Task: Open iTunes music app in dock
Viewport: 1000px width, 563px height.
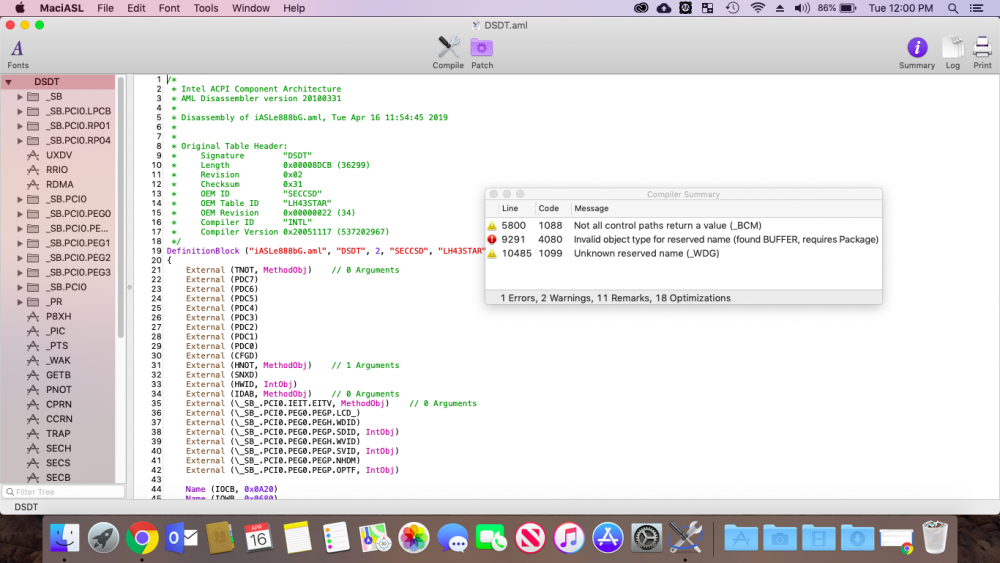Action: (569, 538)
